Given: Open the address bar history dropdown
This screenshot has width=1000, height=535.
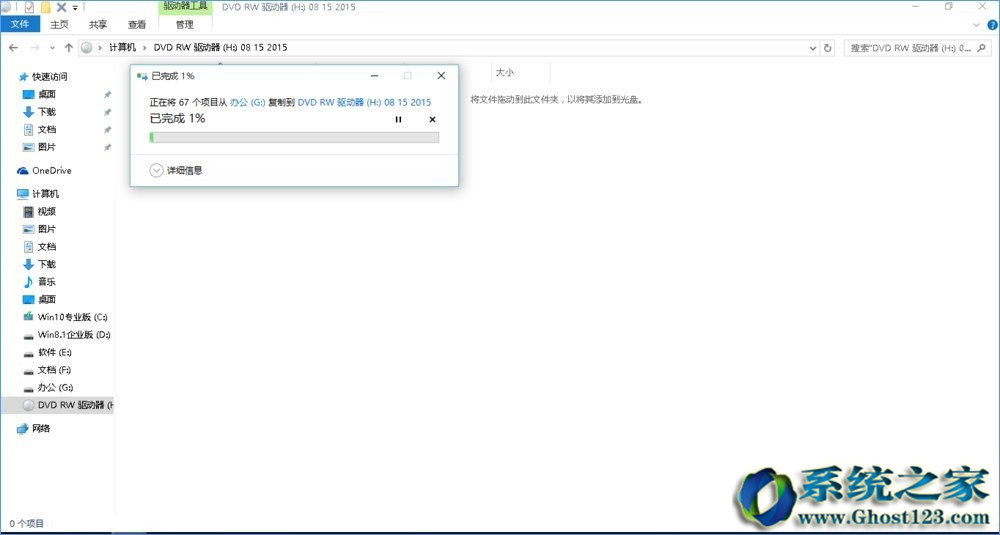Looking at the screenshot, I should 812,48.
